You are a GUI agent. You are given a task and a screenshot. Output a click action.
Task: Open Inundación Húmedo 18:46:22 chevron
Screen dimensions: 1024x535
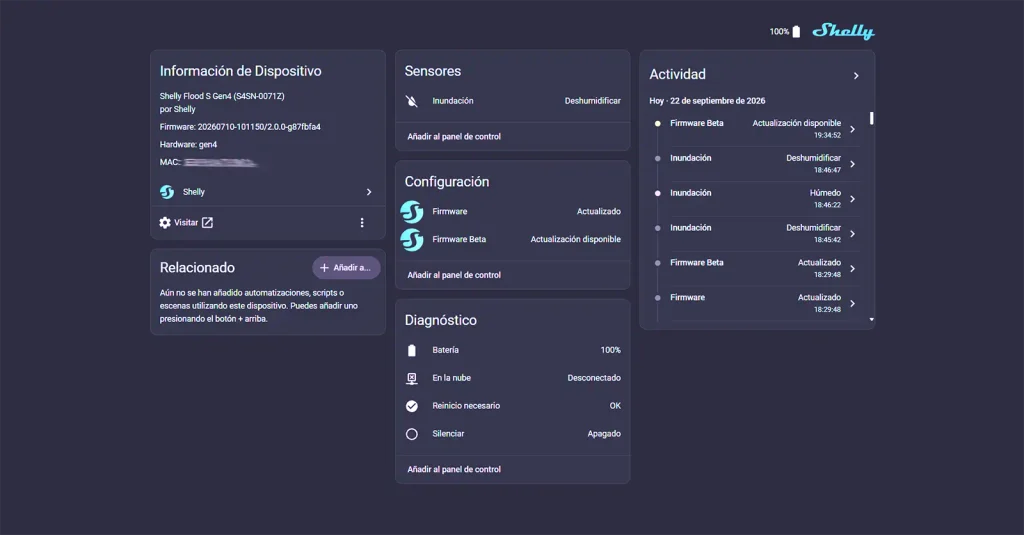click(x=852, y=199)
